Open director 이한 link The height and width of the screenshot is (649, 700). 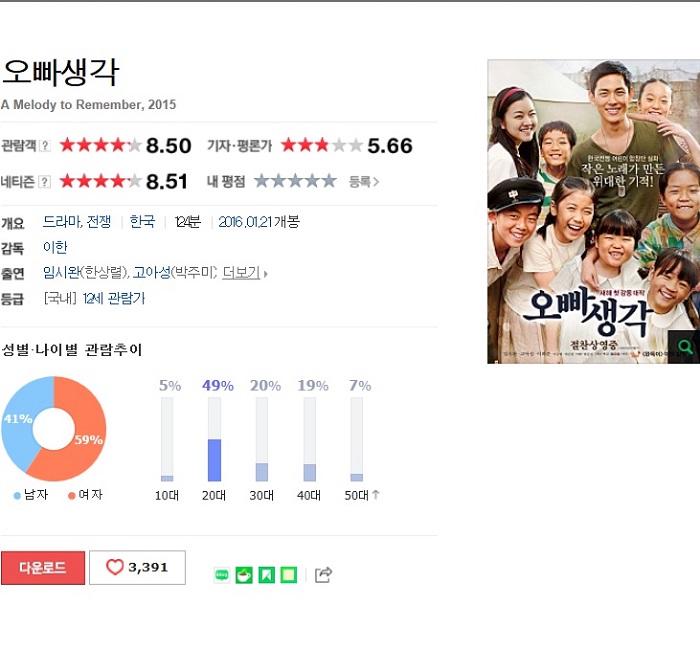55,247
